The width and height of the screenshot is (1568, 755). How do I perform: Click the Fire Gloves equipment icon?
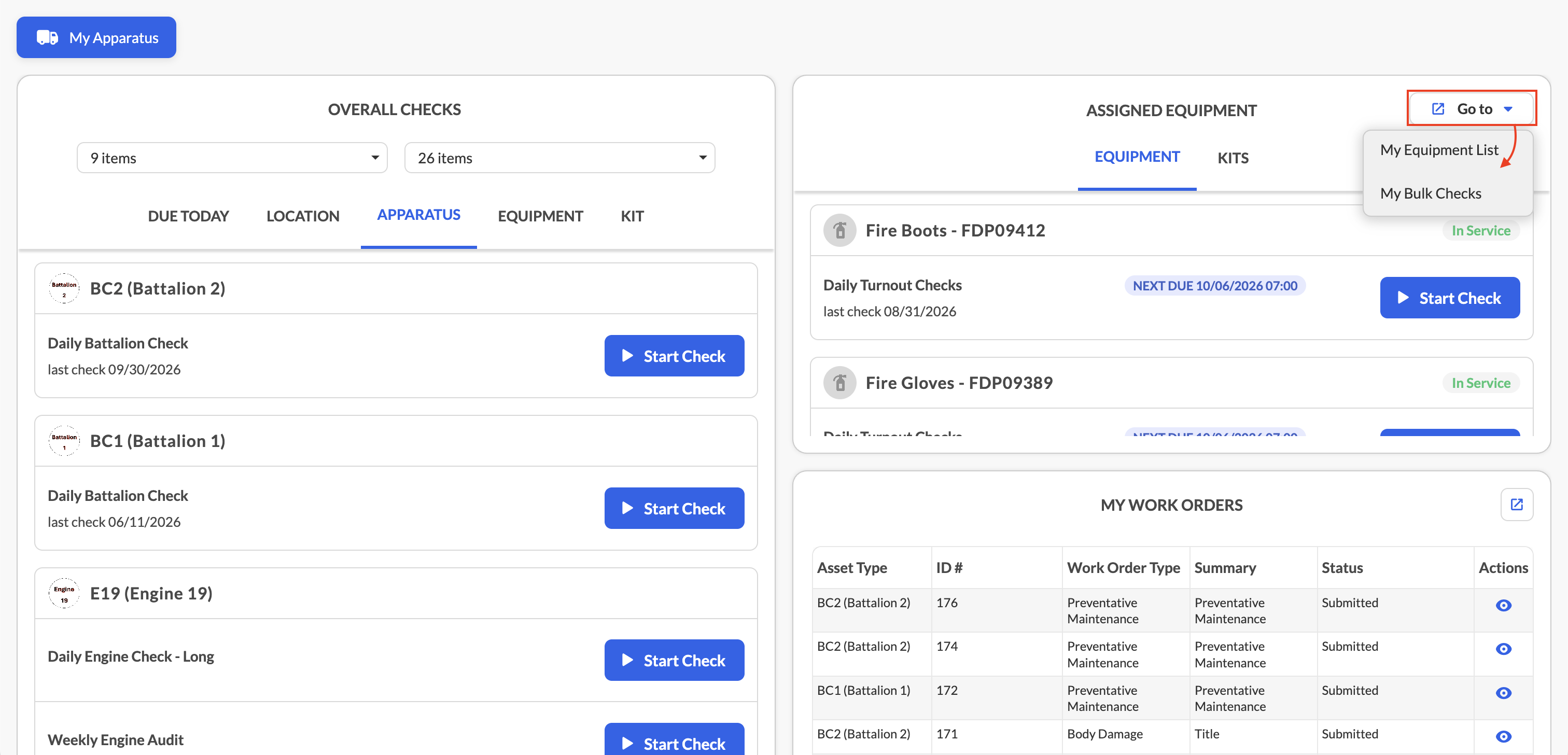(839, 383)
